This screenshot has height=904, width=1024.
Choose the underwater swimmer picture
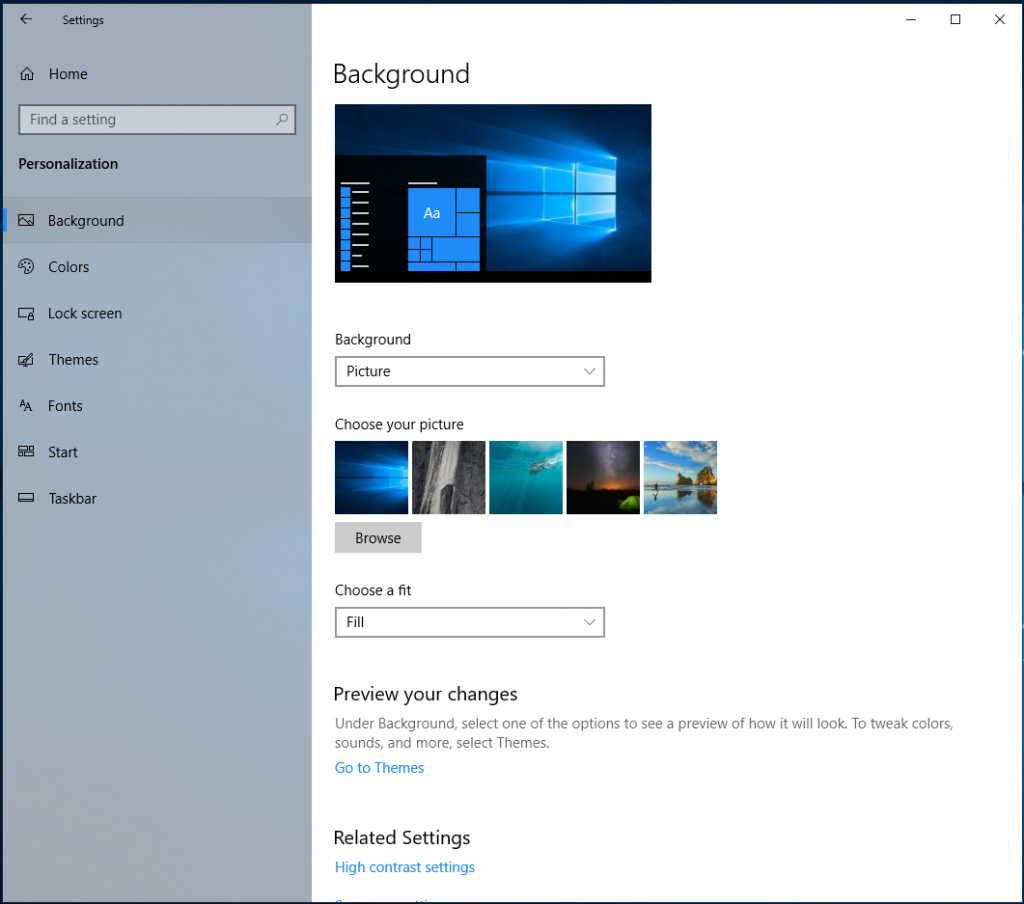coord(525,477)
